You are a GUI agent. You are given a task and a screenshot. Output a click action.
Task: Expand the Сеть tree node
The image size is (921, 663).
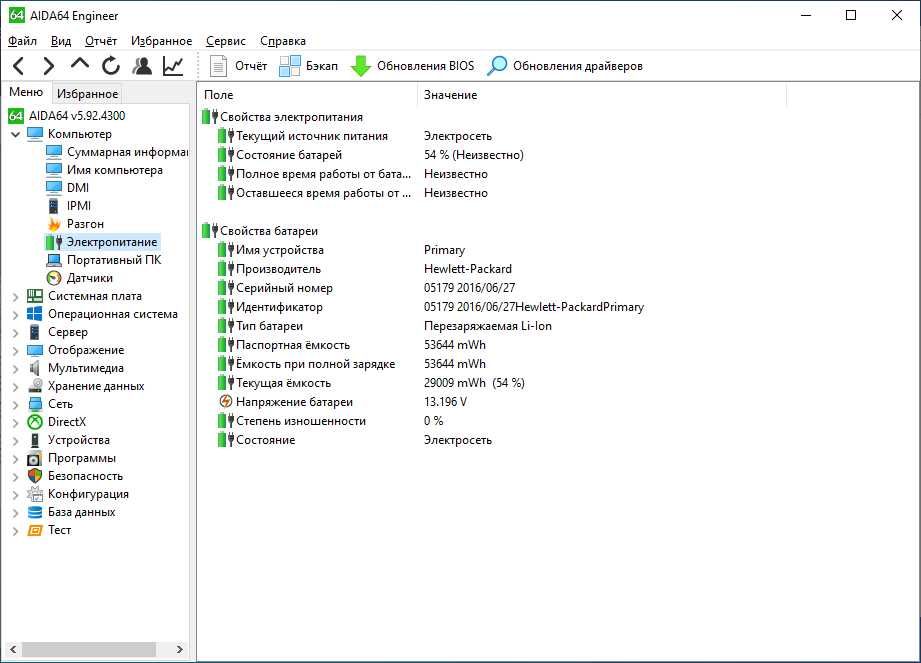tap(16, 405)
